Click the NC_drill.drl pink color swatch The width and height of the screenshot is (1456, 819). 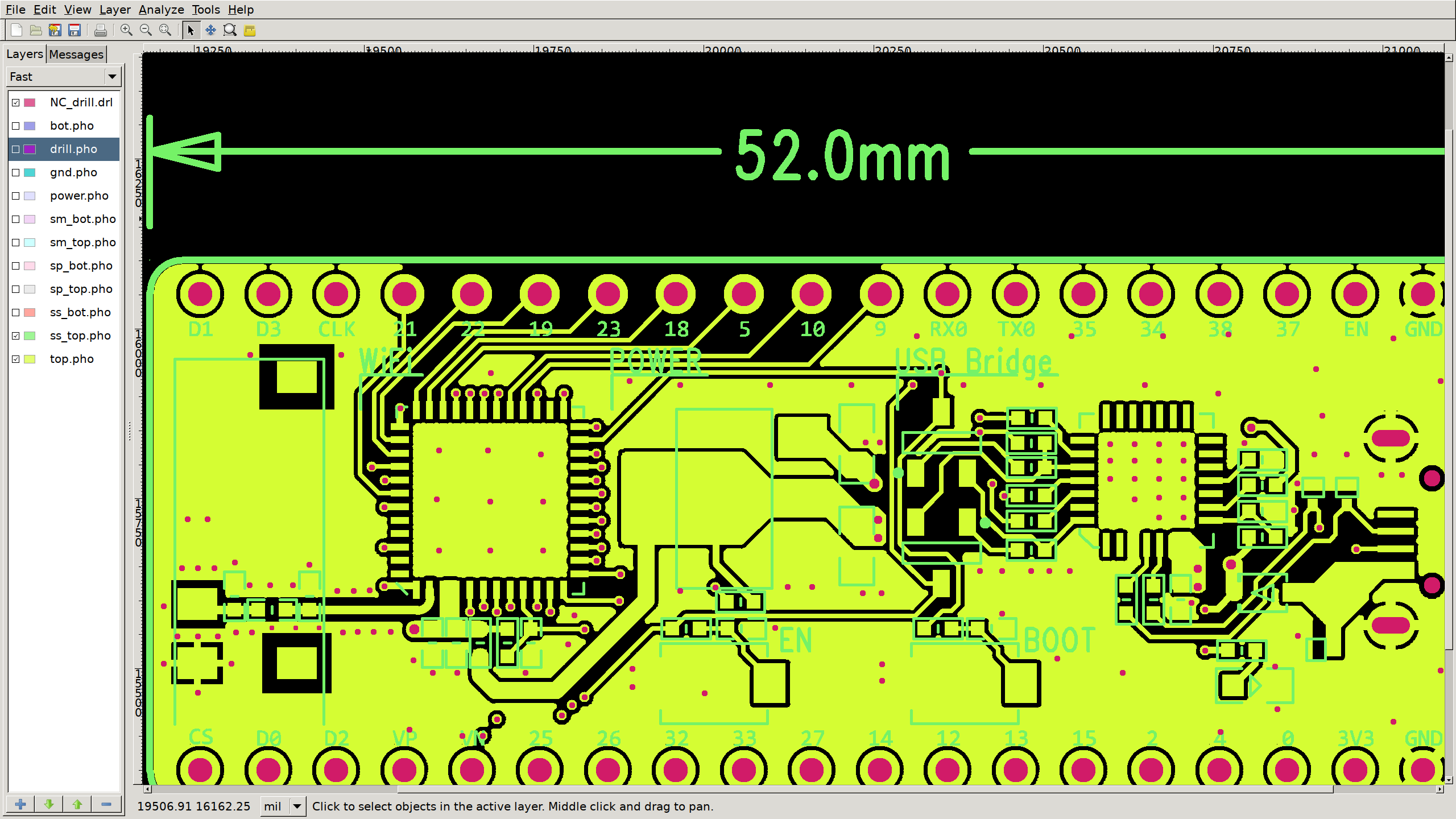pos(30,102)
